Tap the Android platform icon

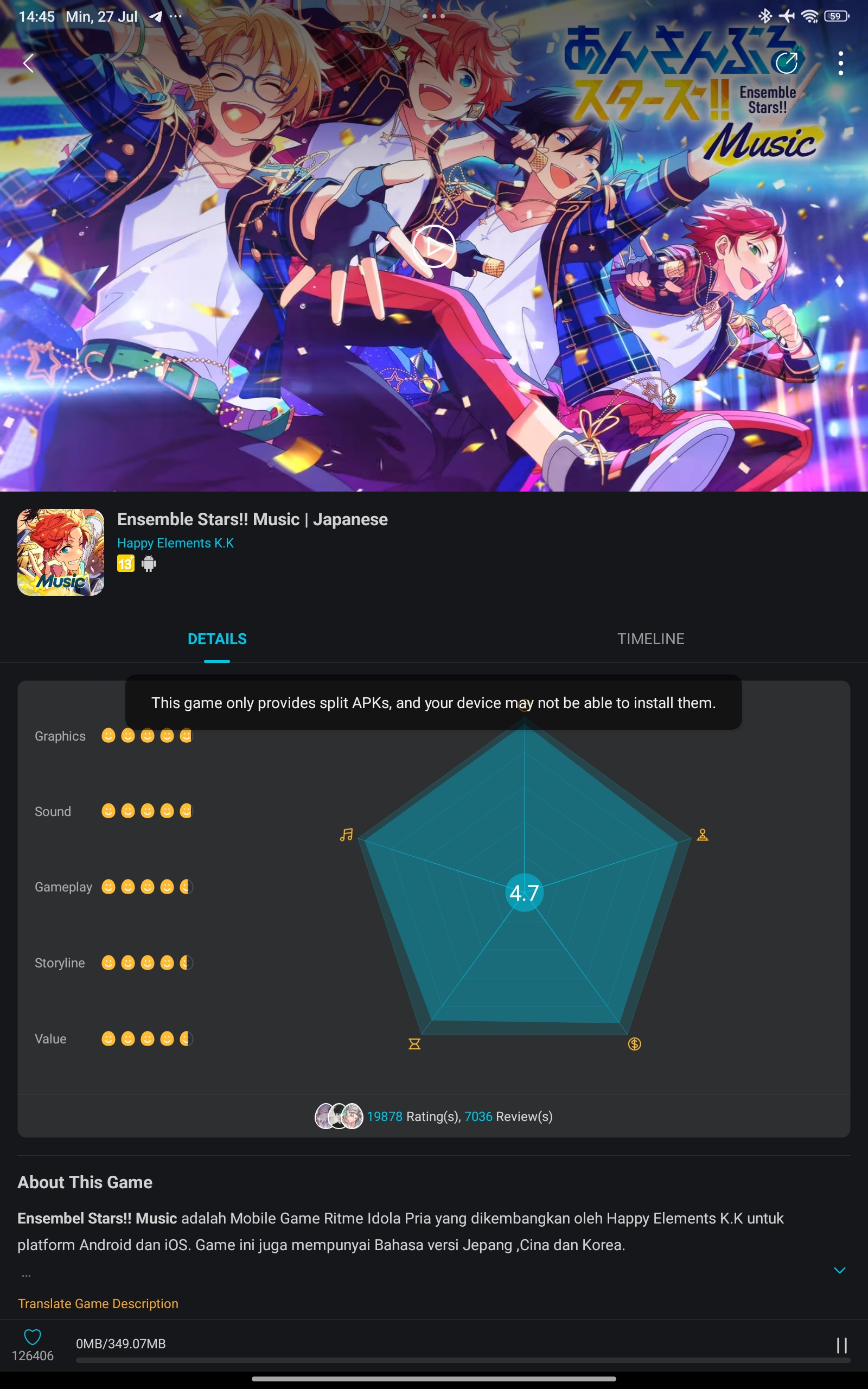pyautogui.click(x=149, y=564)
